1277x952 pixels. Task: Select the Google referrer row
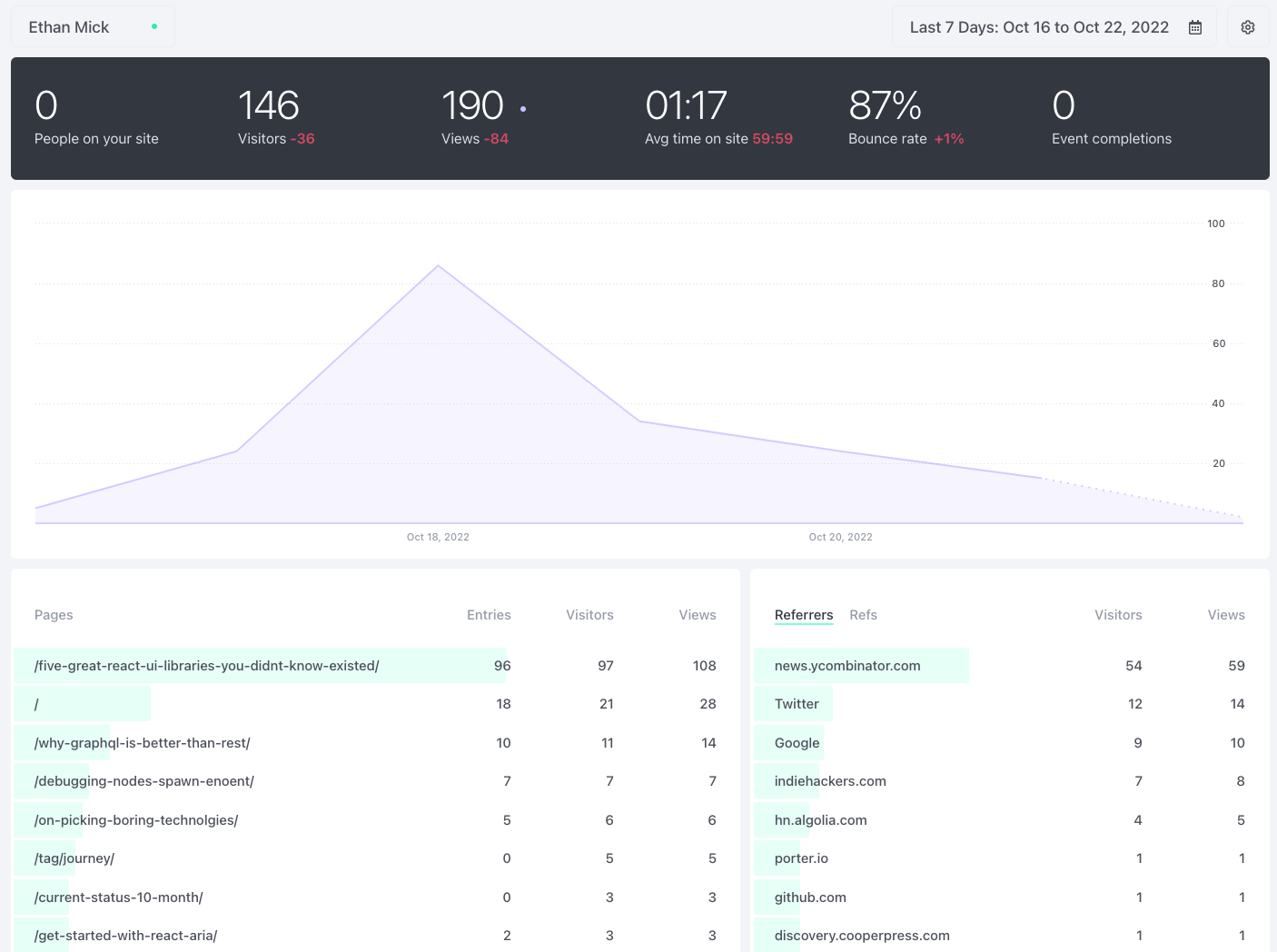point(1010,743)
